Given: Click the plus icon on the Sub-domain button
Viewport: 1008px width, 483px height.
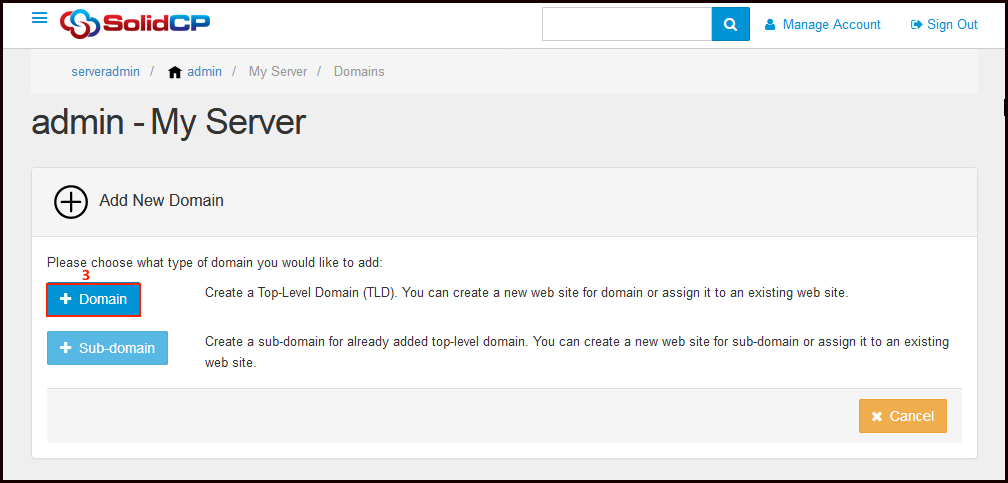Looking at the screenshot, I should pos(66,348).
